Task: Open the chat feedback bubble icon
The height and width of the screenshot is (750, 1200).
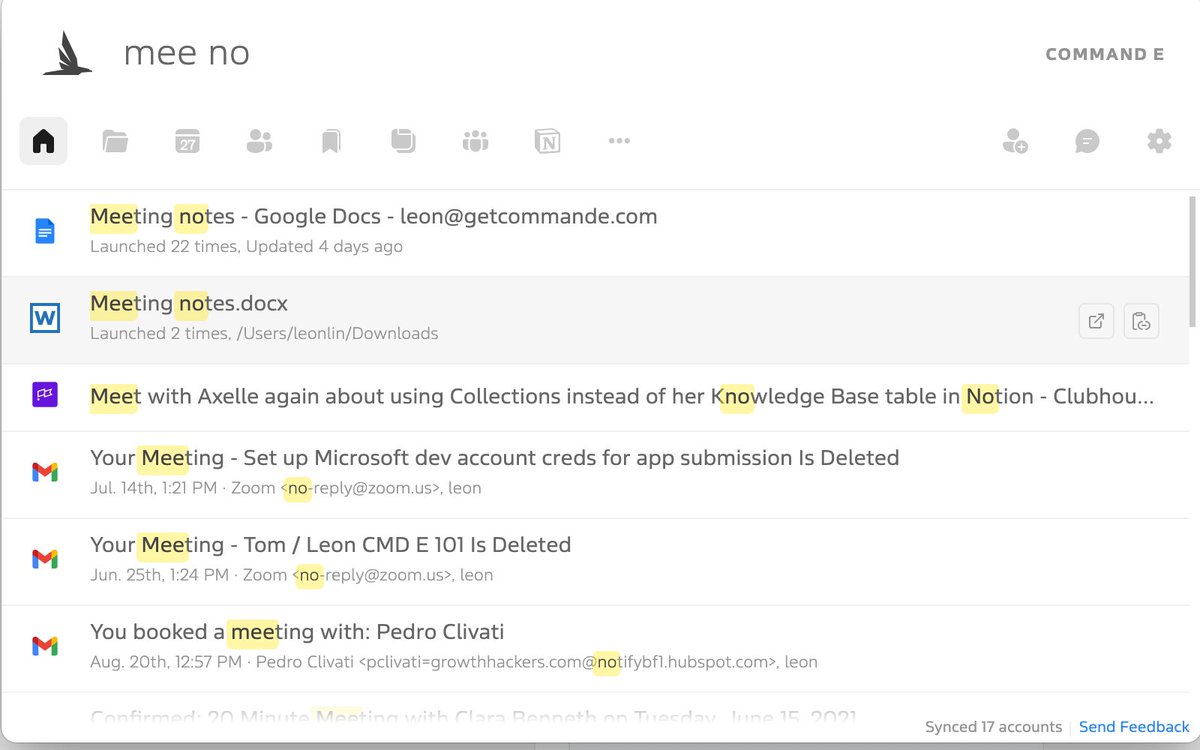Action: pyautogui.click(x=1087, y=141)
